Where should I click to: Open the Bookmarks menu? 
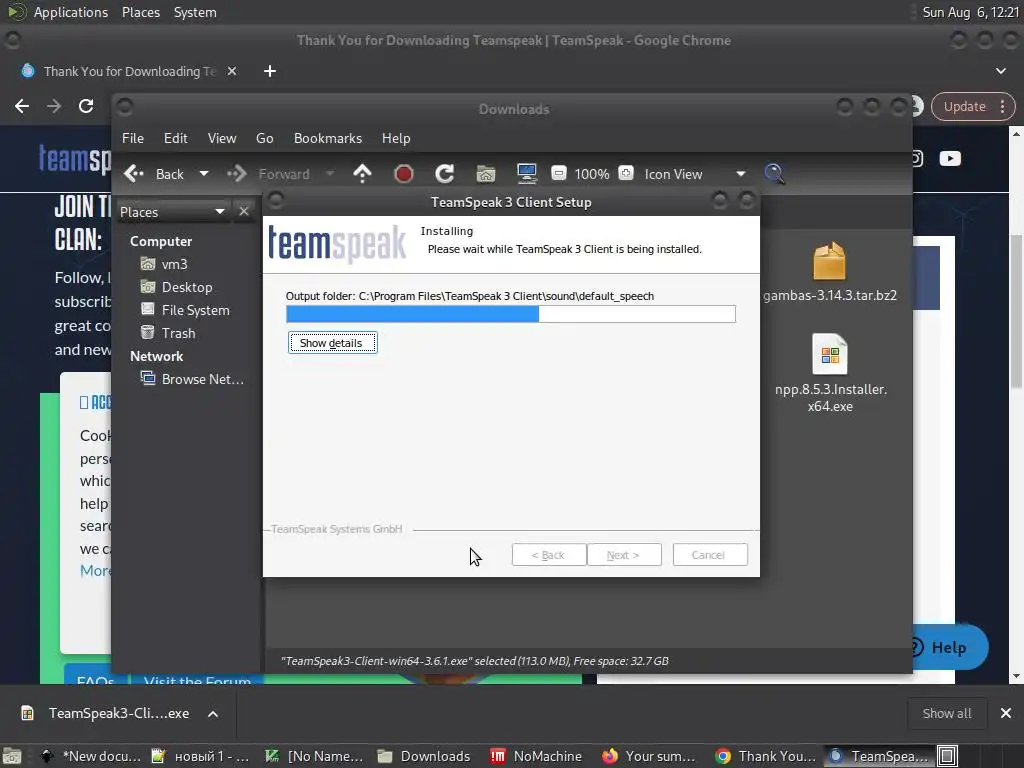tap(328, 138)
